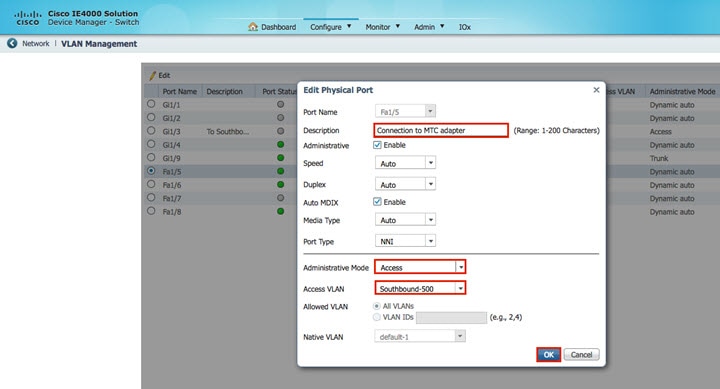Open the Duplex dropdown
This screenshot has width=720, height=389.
[x=405, y=185]
